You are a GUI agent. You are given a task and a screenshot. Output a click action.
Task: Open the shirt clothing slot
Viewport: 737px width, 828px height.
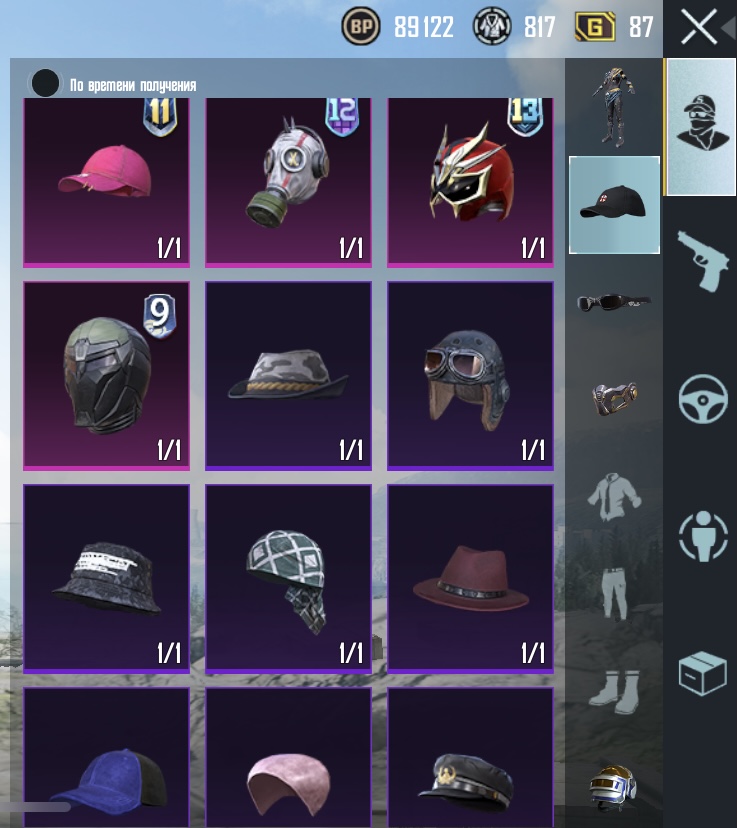614,497
